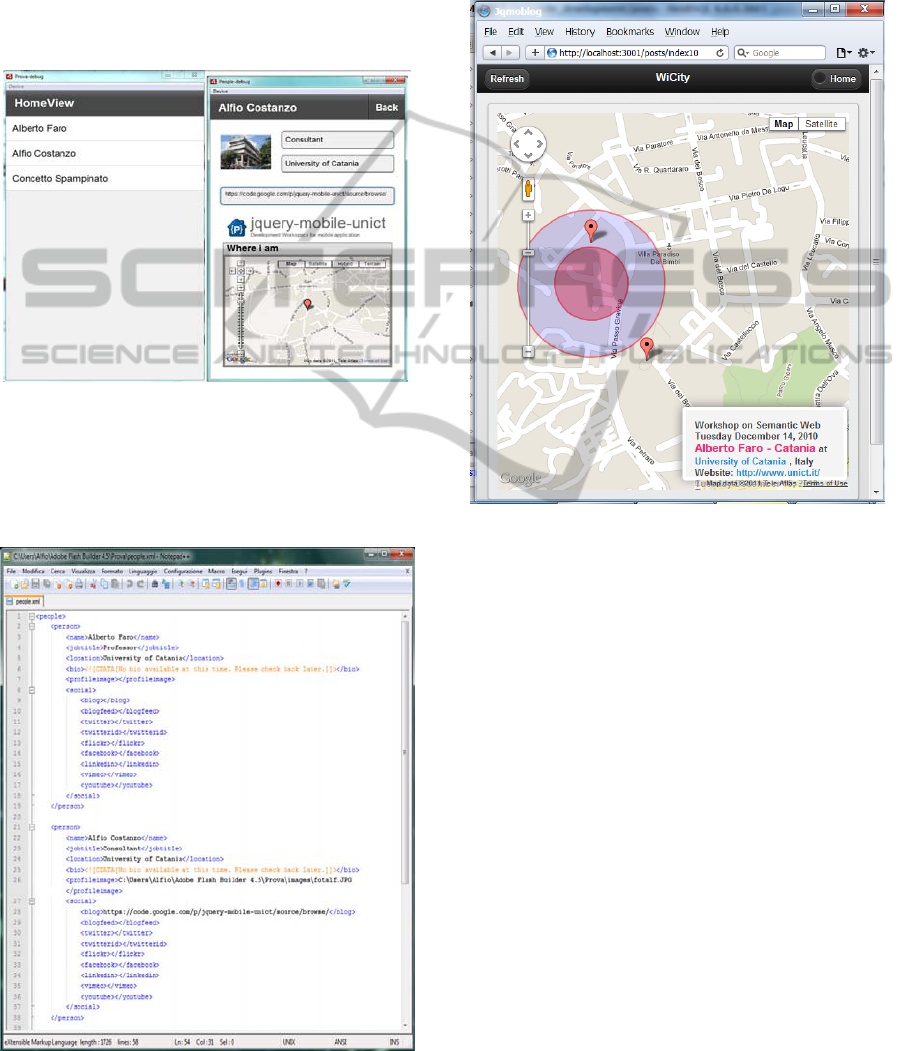This screenshot has width=909, height=1051.
Task: Collapse the people root XML node
Action: (31, 617)
